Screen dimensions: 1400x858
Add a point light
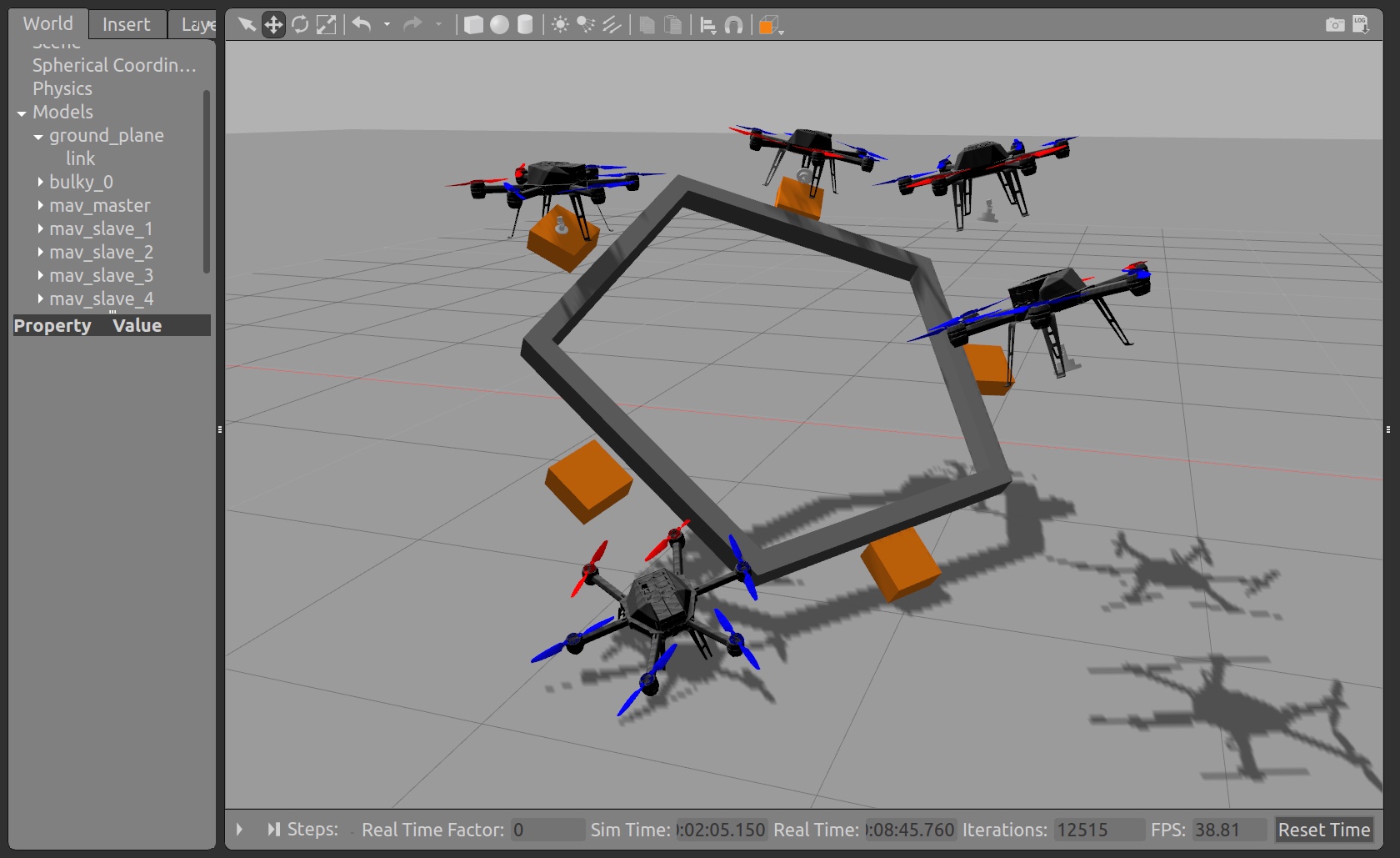click(560, 25)
